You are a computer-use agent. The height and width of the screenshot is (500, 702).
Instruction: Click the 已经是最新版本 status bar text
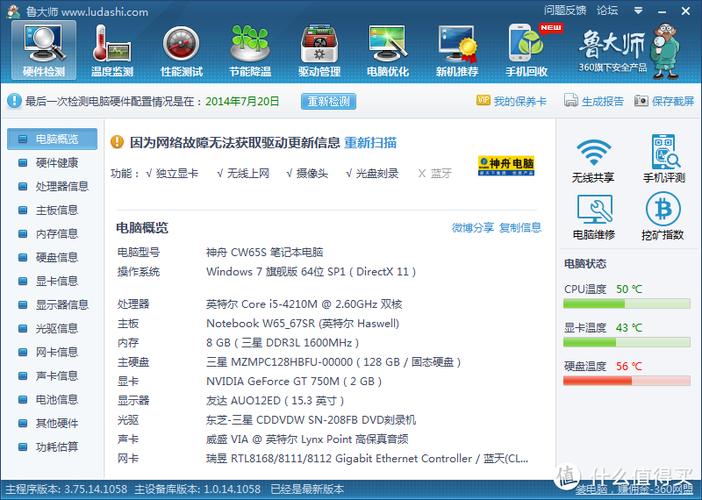tap(307, 489)
